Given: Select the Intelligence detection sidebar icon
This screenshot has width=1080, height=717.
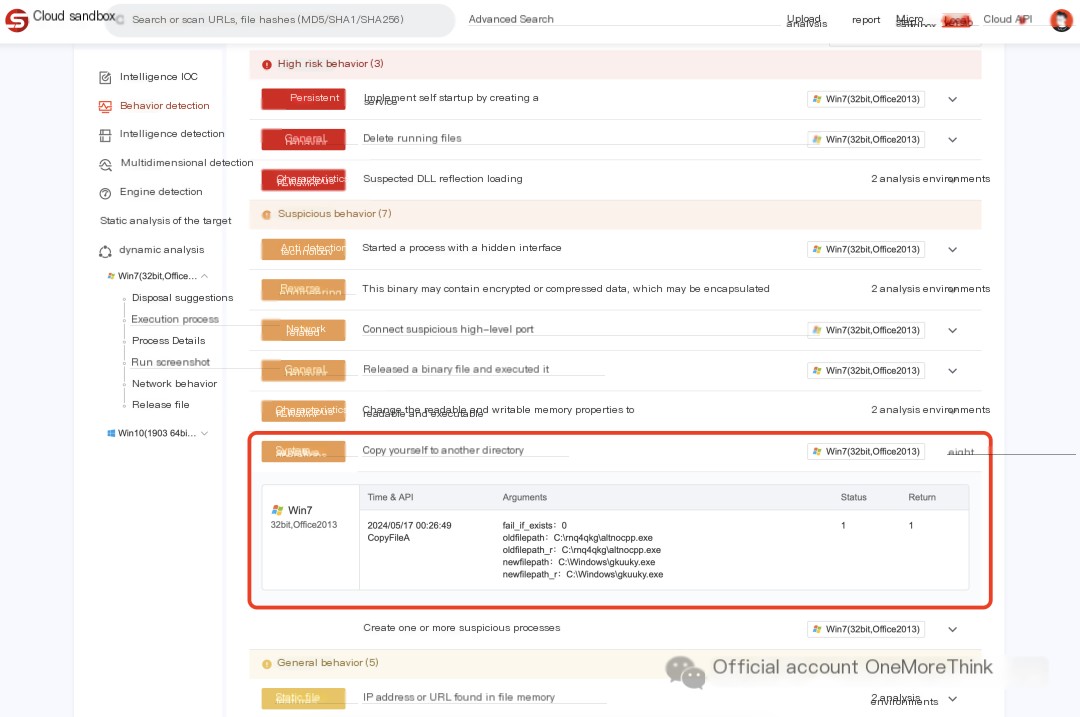Looking at the screenshot, I should [x=105, y=135].
